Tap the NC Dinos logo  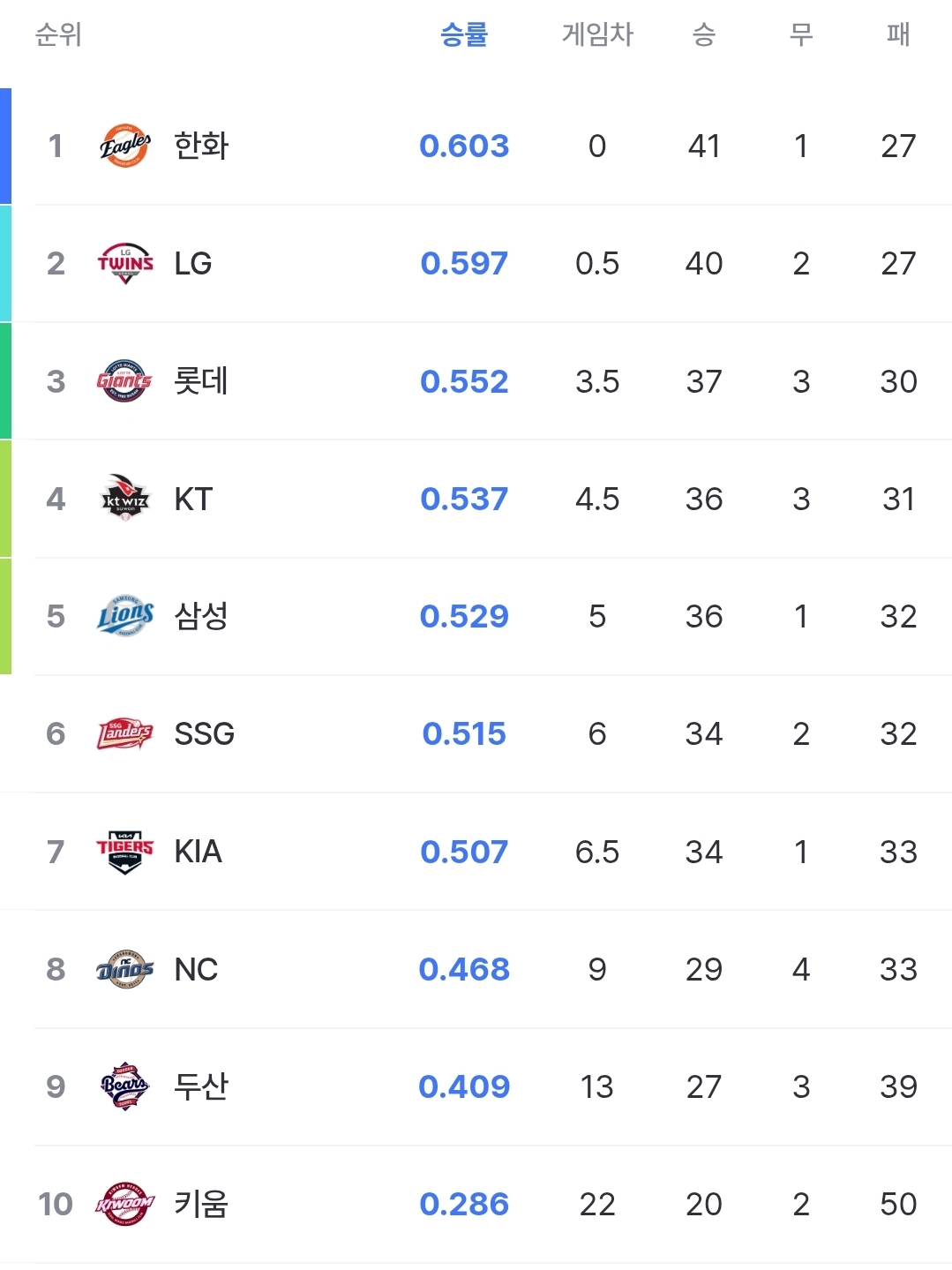[124, 969]
